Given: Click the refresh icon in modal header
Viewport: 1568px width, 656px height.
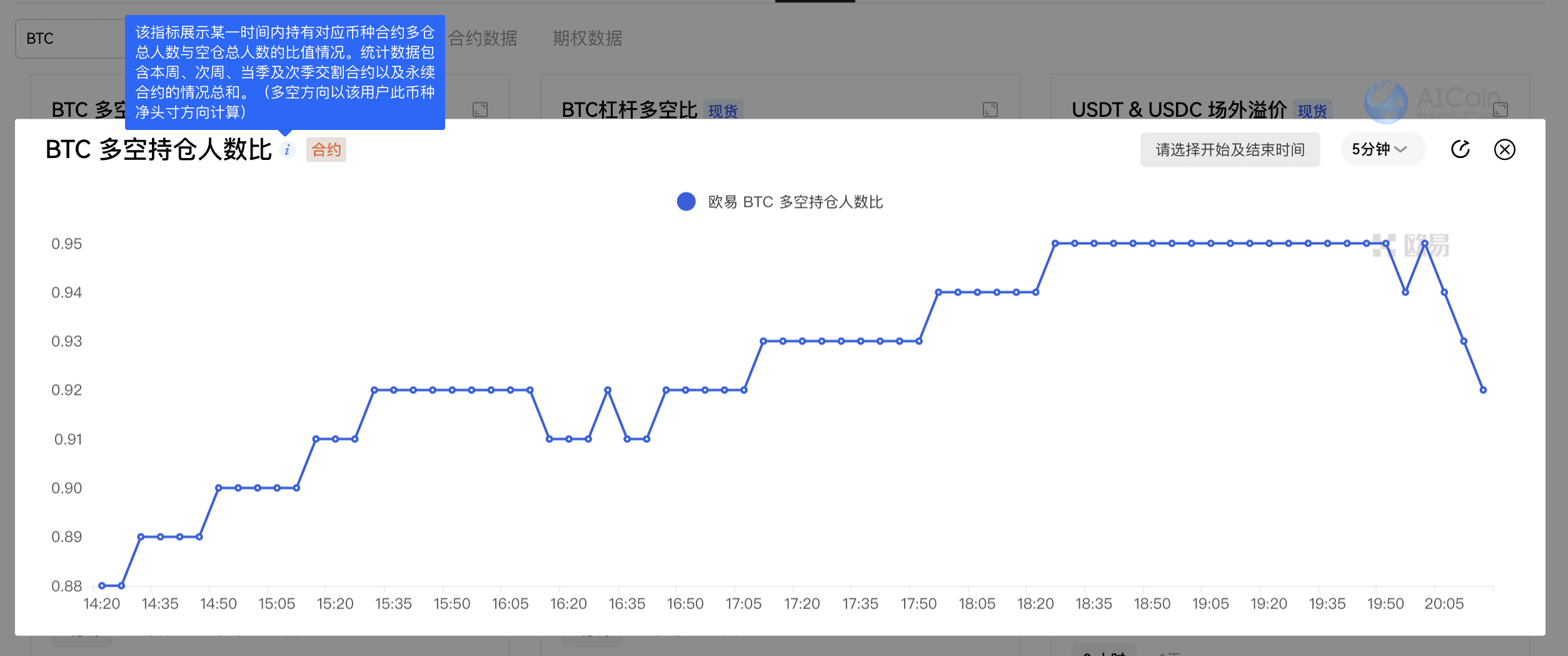Looking at the screenshot, I should pos(1460,149).
